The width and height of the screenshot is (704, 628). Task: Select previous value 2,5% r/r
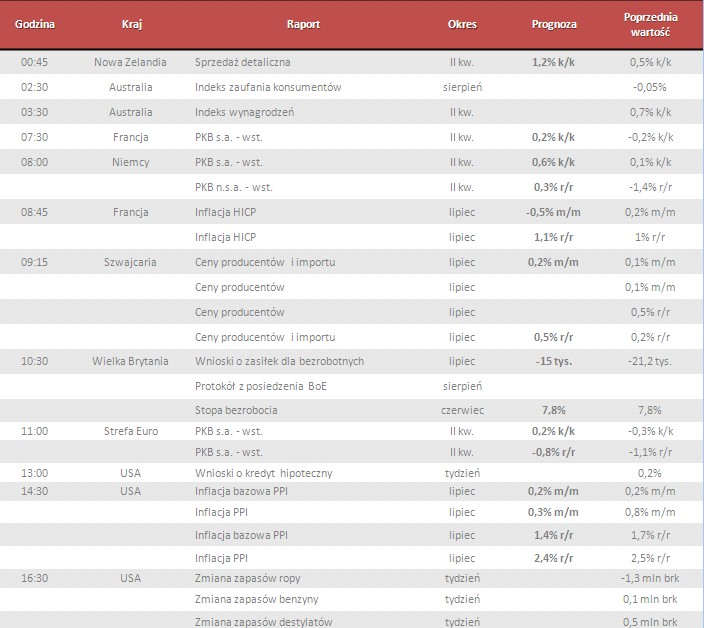click(650, 558)
